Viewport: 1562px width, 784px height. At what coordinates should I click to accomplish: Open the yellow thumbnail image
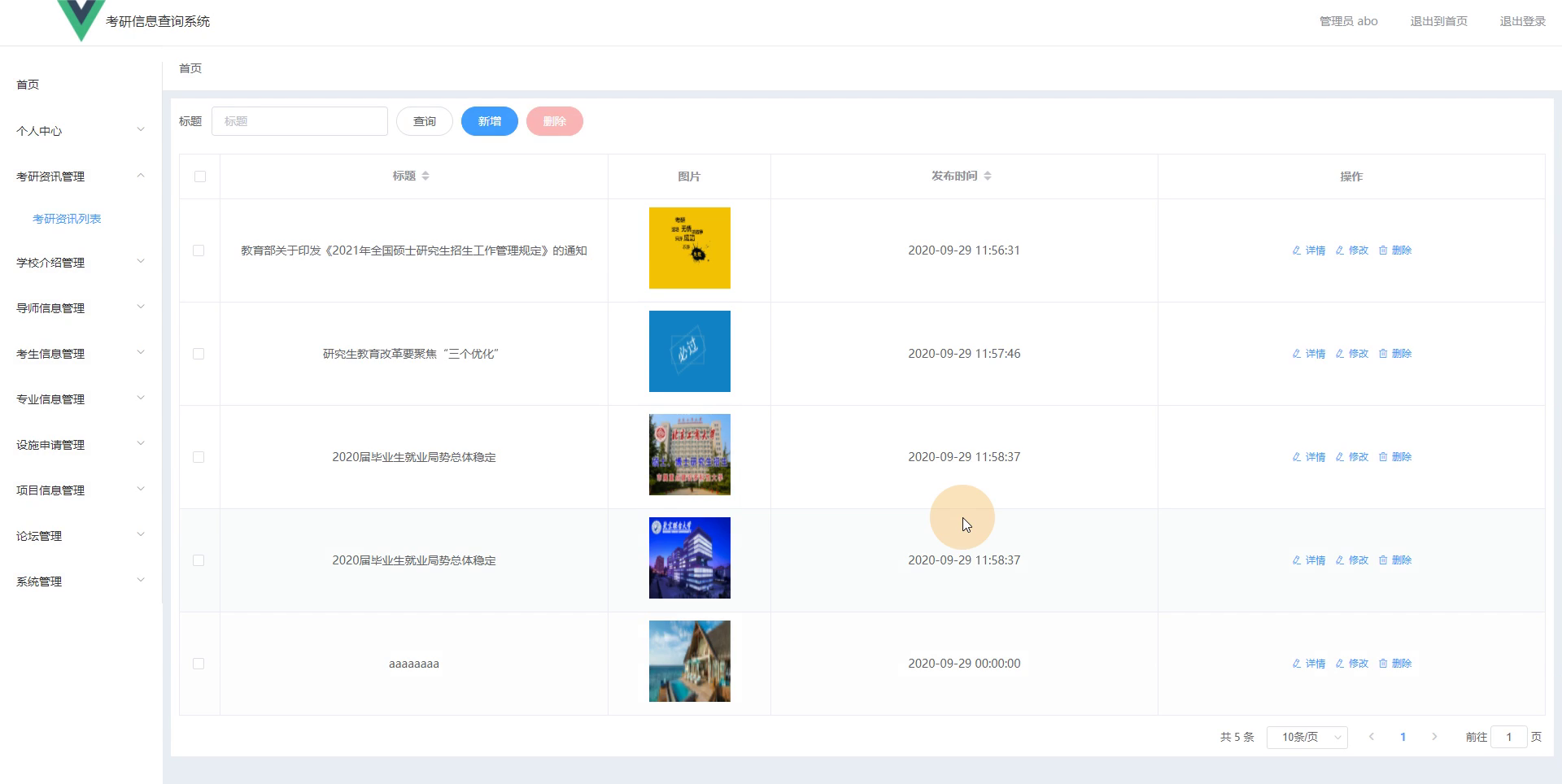pos(690,248)
